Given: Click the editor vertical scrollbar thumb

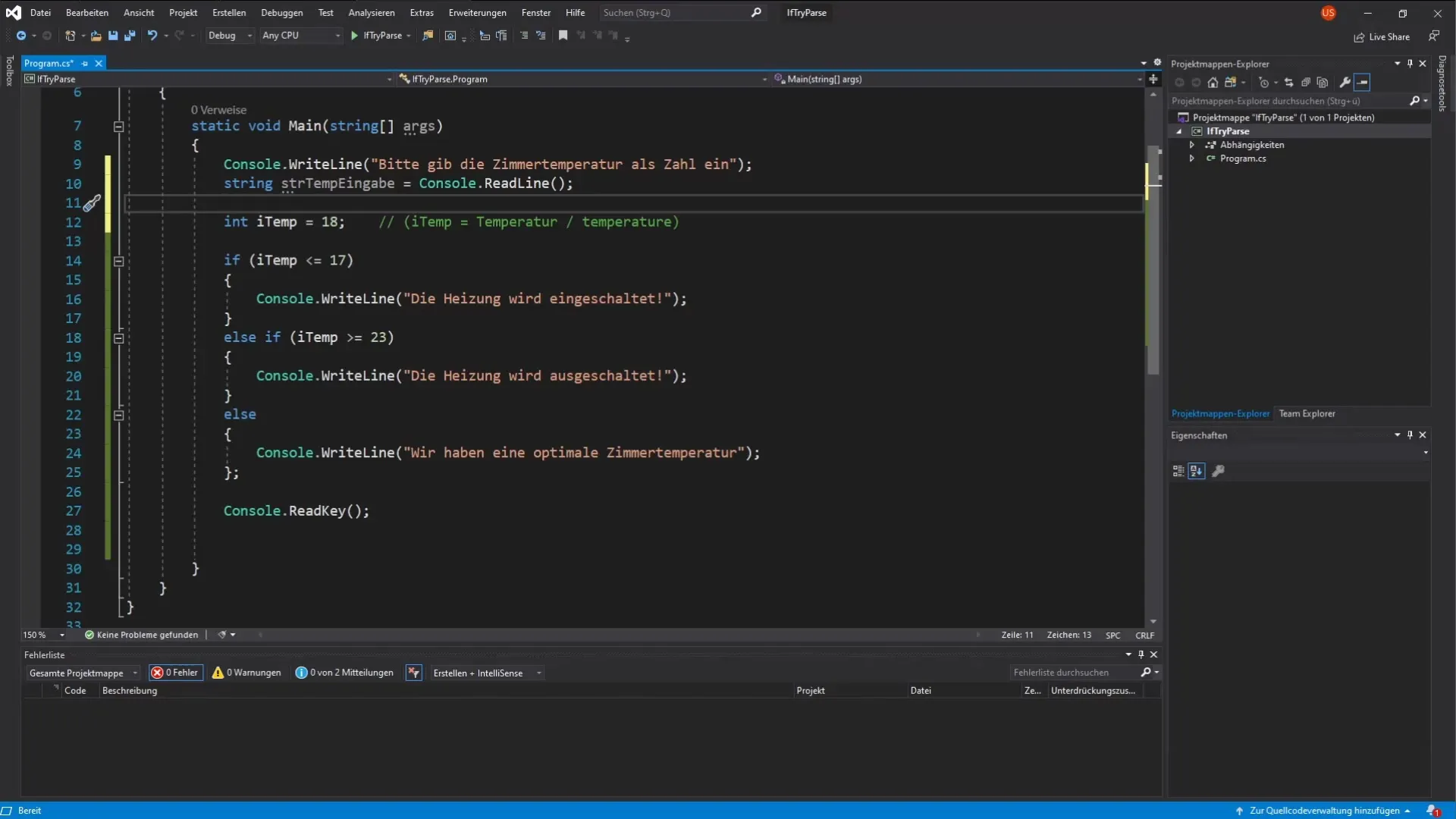Looking at the screenshot, I should (x=1153, y=260).
